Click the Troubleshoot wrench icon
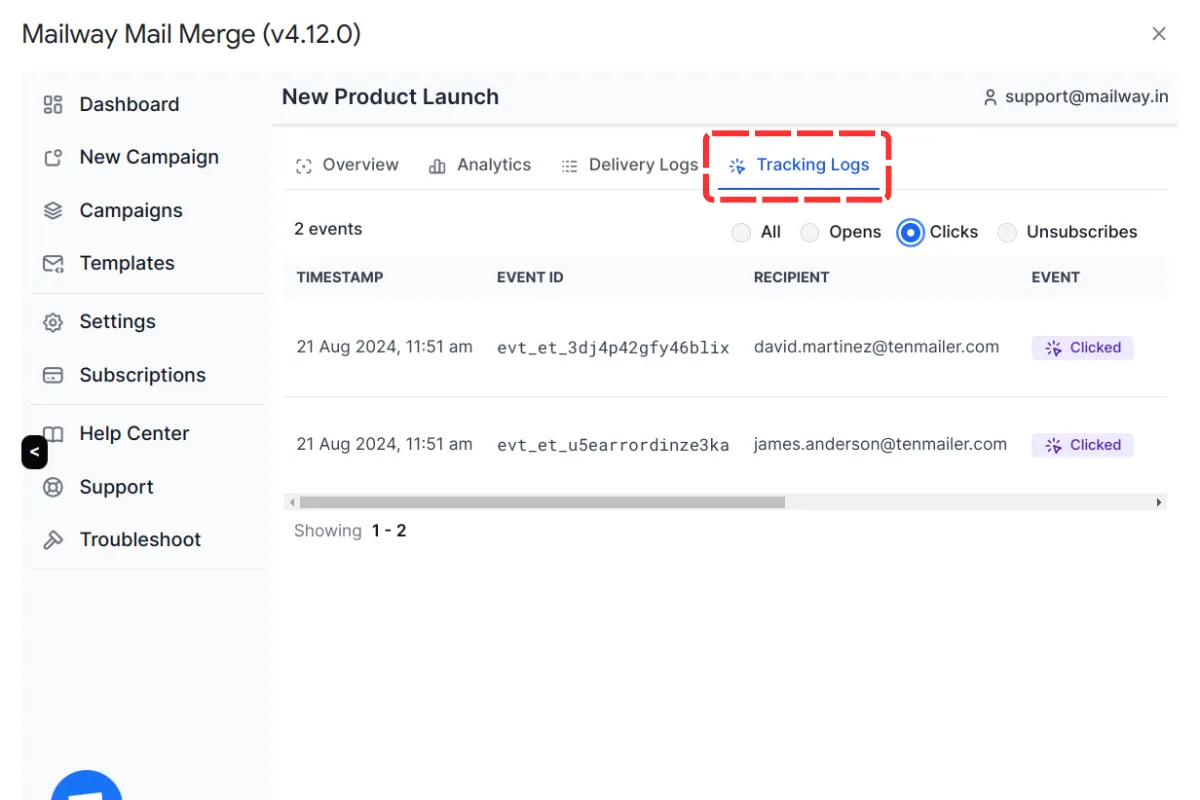This screenshot has height=800, width=1200. 52,539
